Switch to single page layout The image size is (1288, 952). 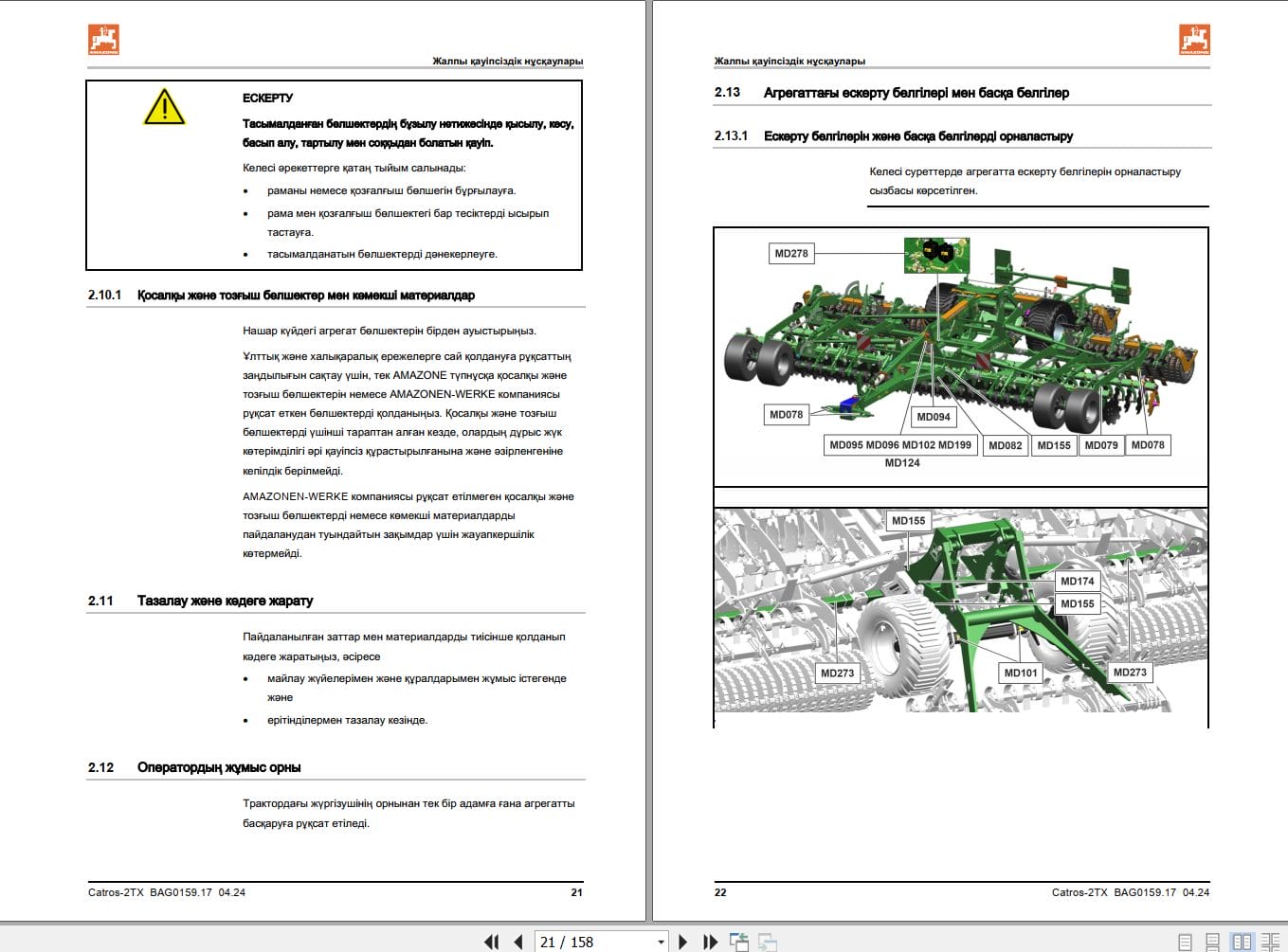(1185, 942)
